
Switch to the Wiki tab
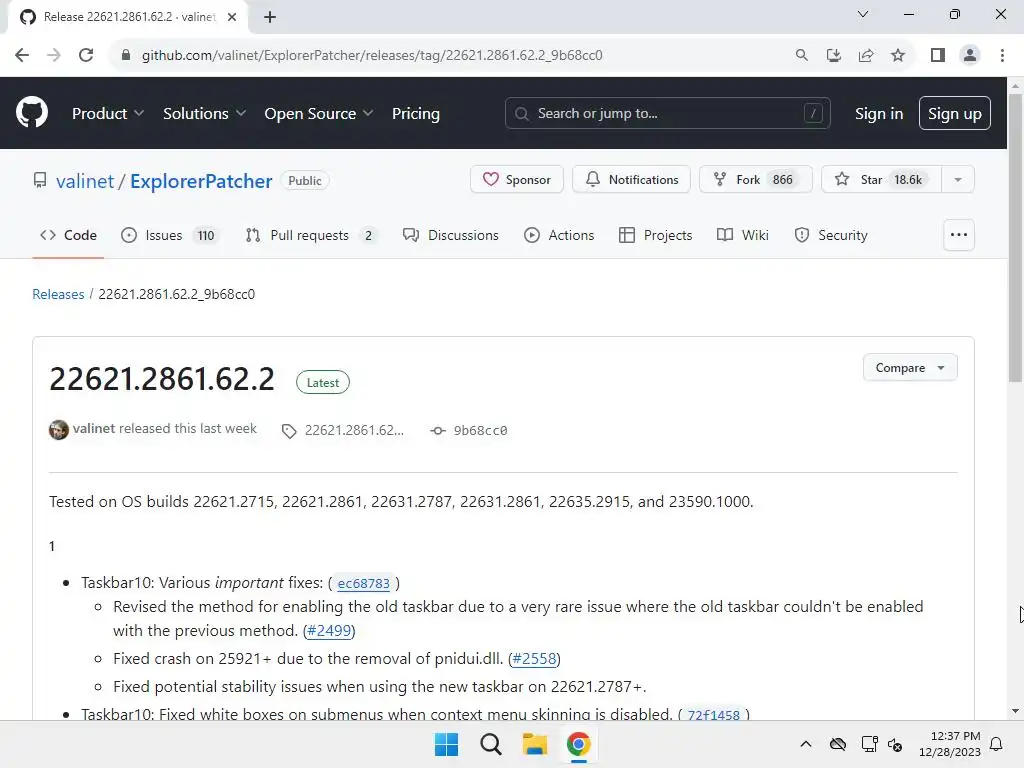(x=743, y=235)
